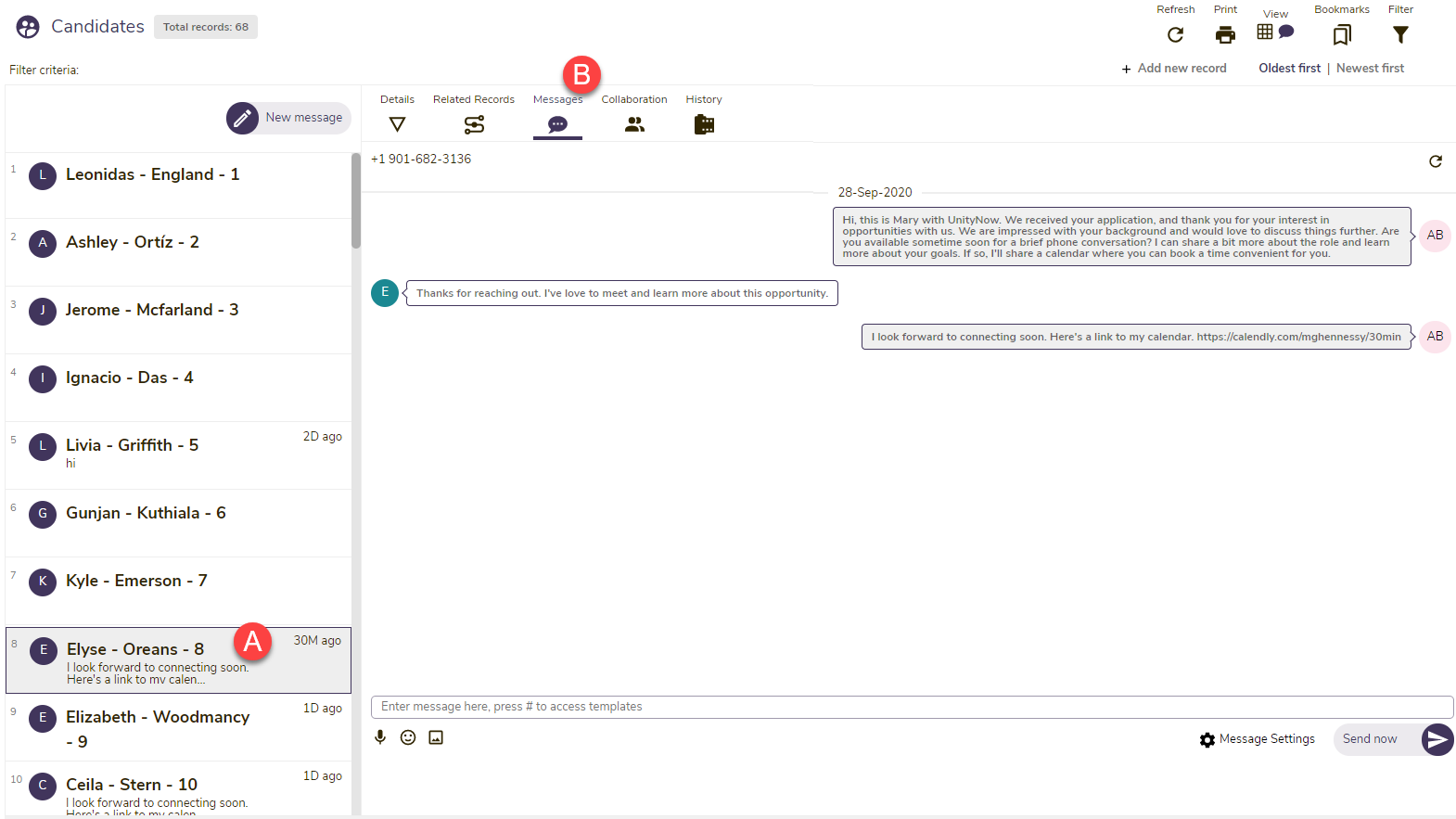
Task: Click teal E avatar in conversation
Action: point(385,292)
